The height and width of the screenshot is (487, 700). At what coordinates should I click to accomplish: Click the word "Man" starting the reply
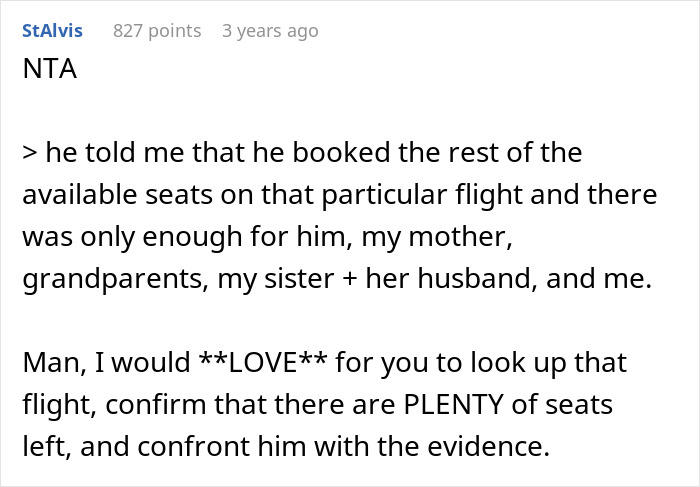click(49, 362)
